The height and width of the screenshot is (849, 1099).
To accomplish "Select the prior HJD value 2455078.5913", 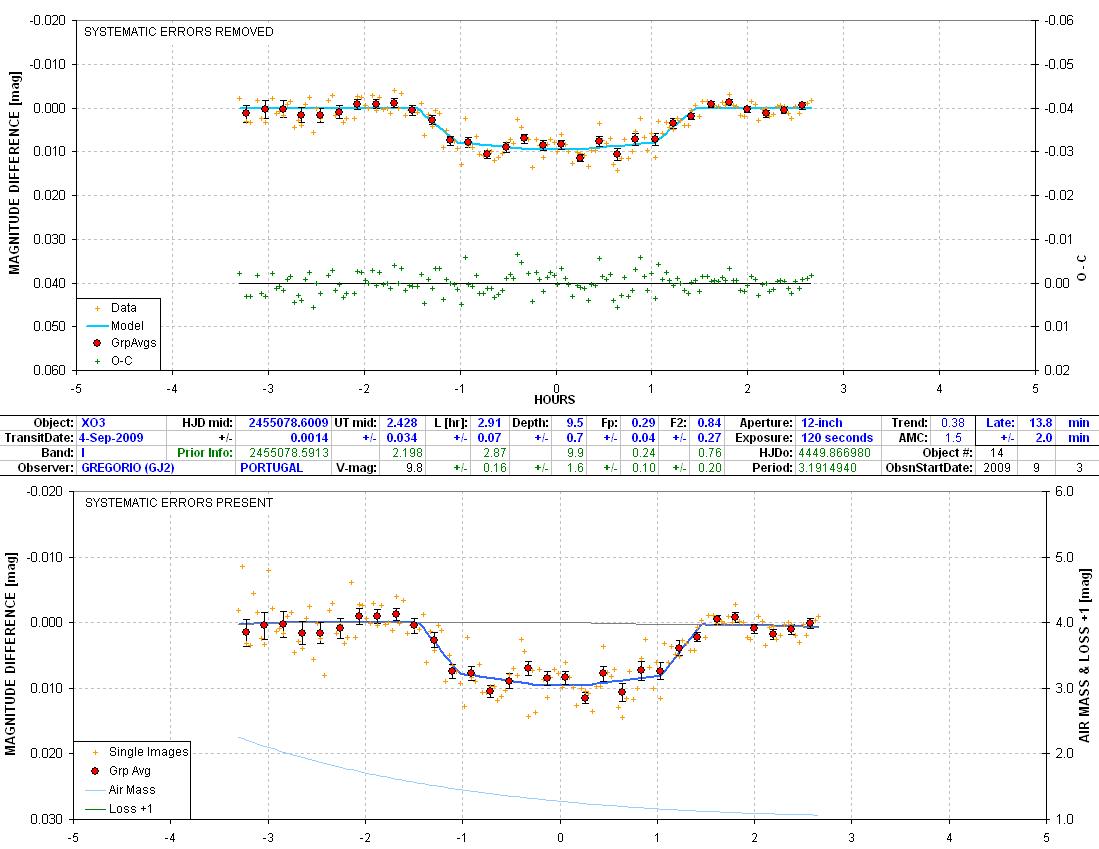I will pyautogui.click(x=289, y=452).
